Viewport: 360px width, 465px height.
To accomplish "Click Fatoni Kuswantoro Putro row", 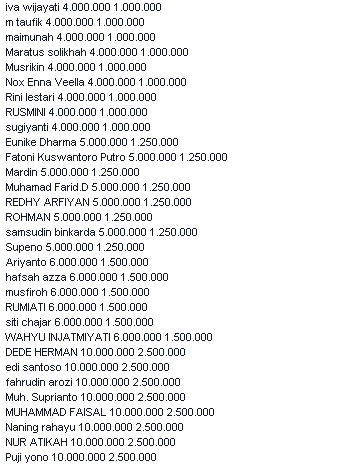I will [116, 157].
